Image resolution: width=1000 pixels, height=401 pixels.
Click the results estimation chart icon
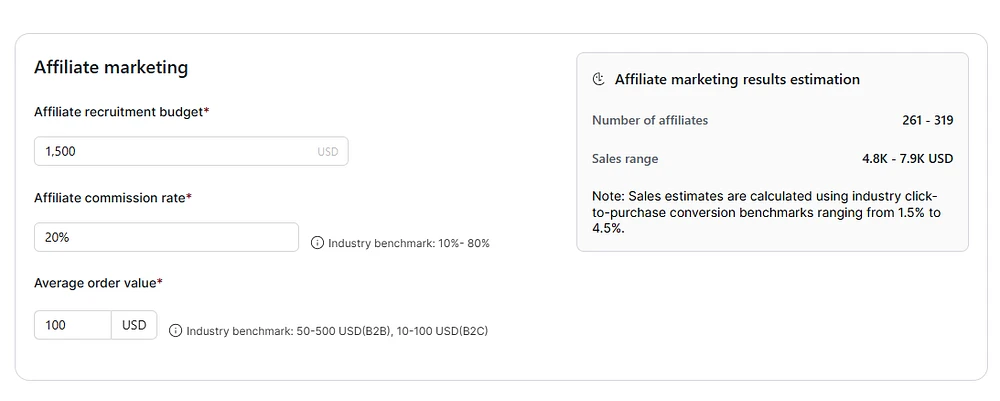[598, 80]
